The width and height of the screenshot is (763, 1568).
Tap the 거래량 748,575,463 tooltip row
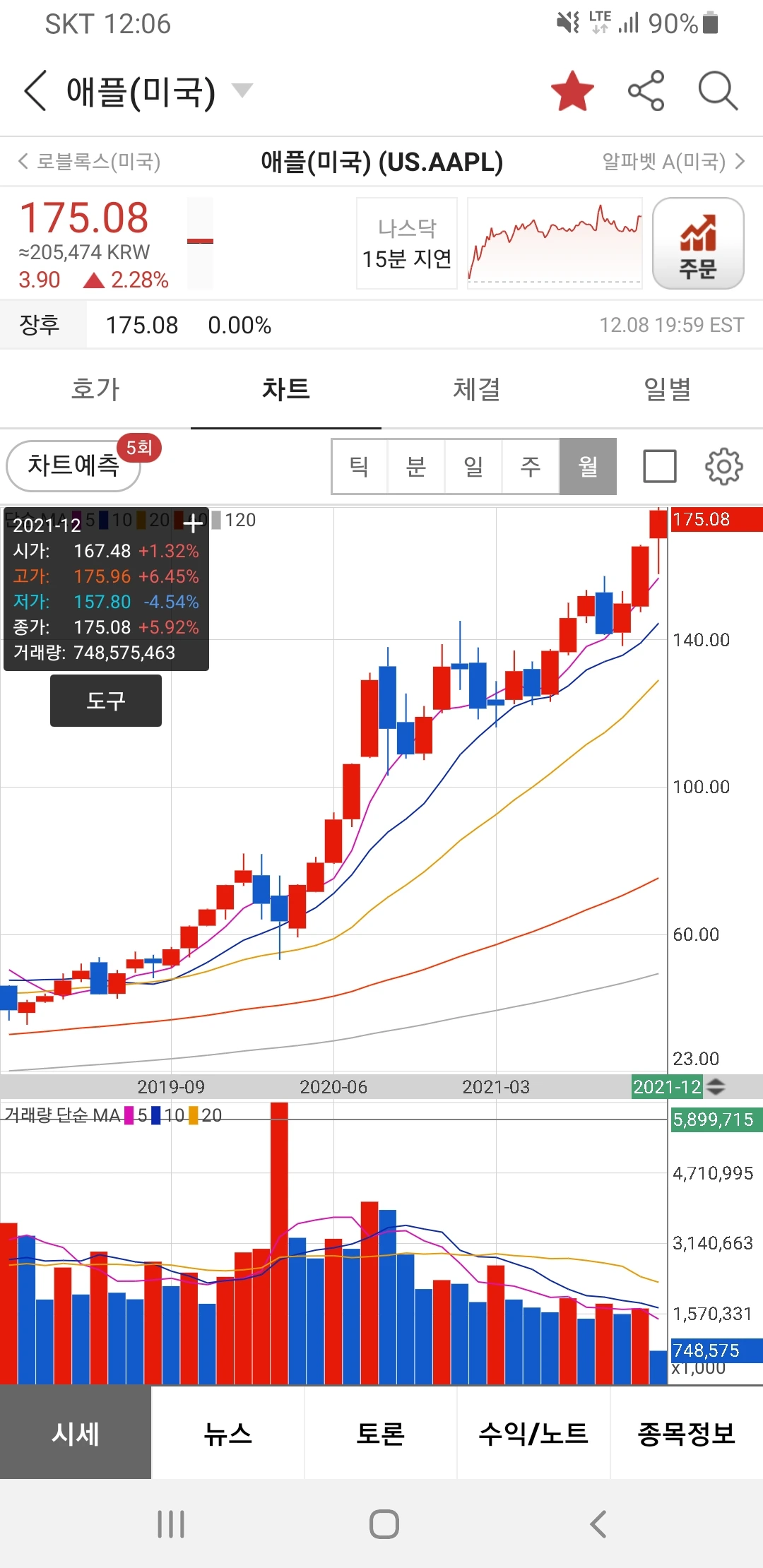(94, 653)
